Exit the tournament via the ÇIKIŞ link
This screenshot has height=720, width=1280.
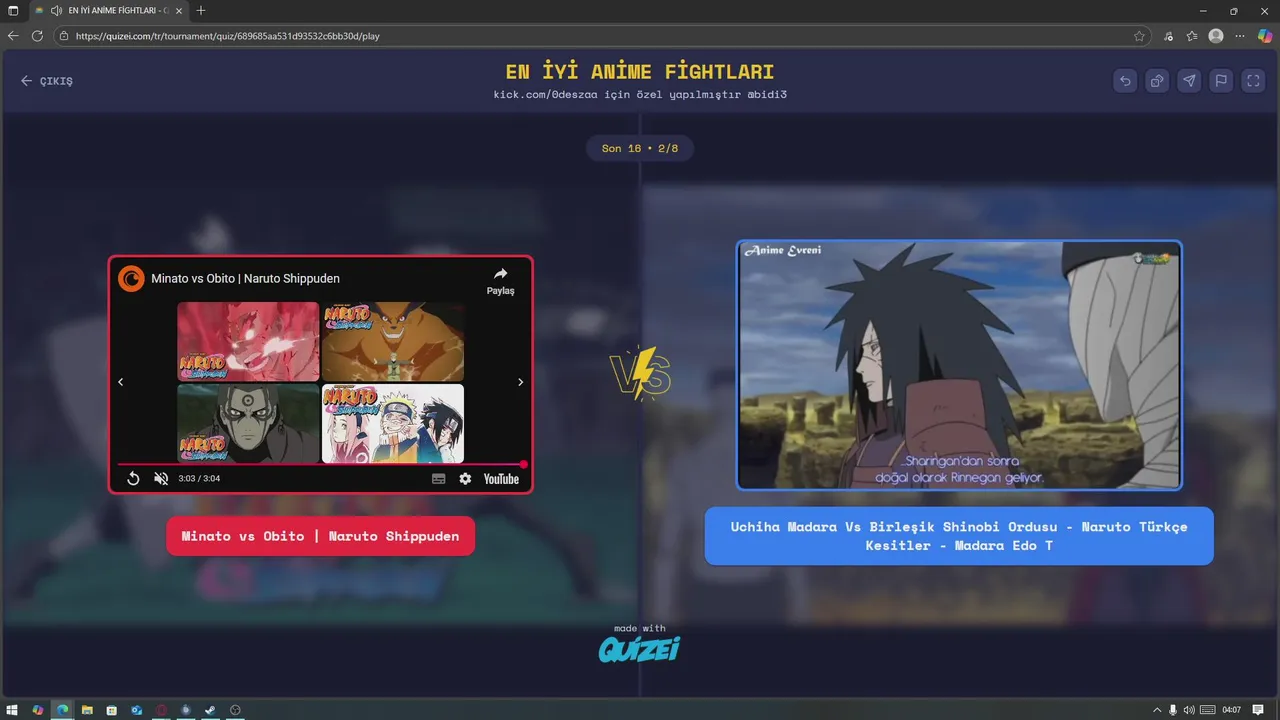[x=47, y=81]
